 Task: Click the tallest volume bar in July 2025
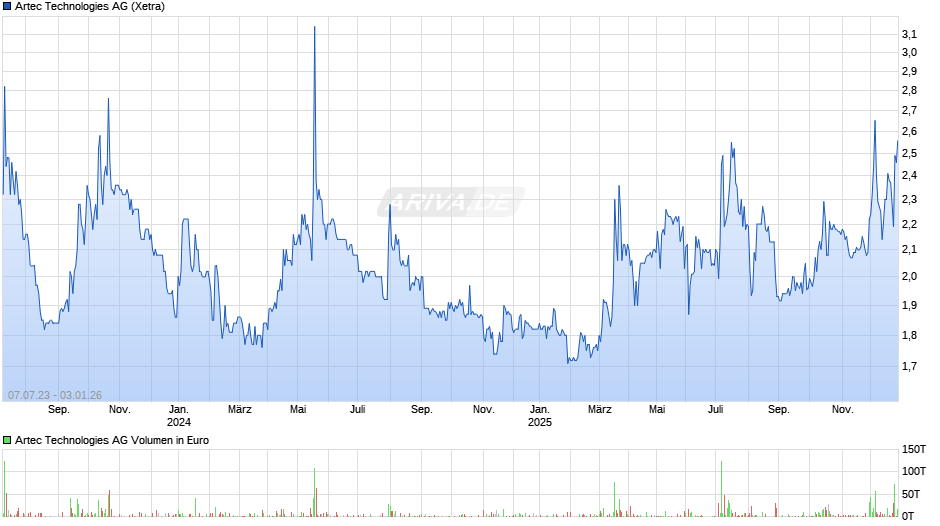(721, 488)
